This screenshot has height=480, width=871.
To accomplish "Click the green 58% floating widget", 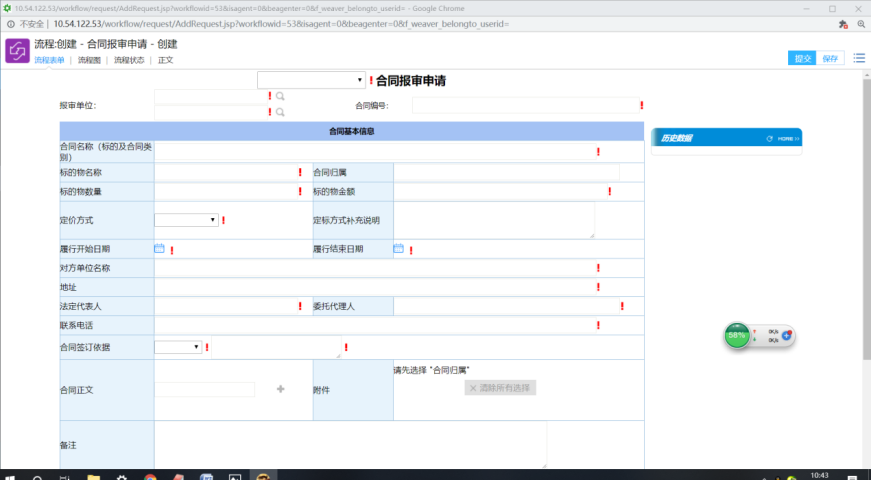I will tap(737, 336).
